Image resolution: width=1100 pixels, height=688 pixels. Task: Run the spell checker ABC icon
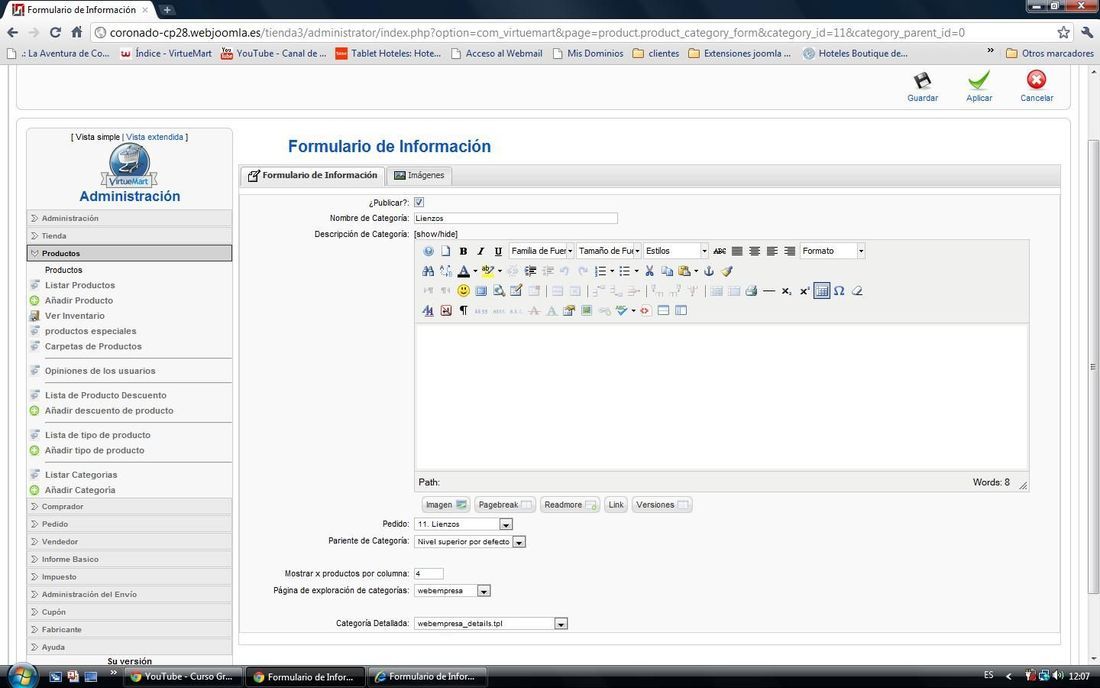(x=622, y=310)
